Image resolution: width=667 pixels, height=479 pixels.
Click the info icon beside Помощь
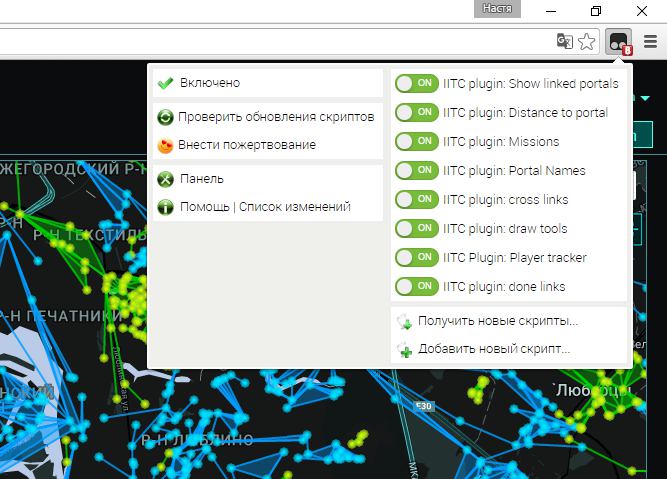[165, 207]
